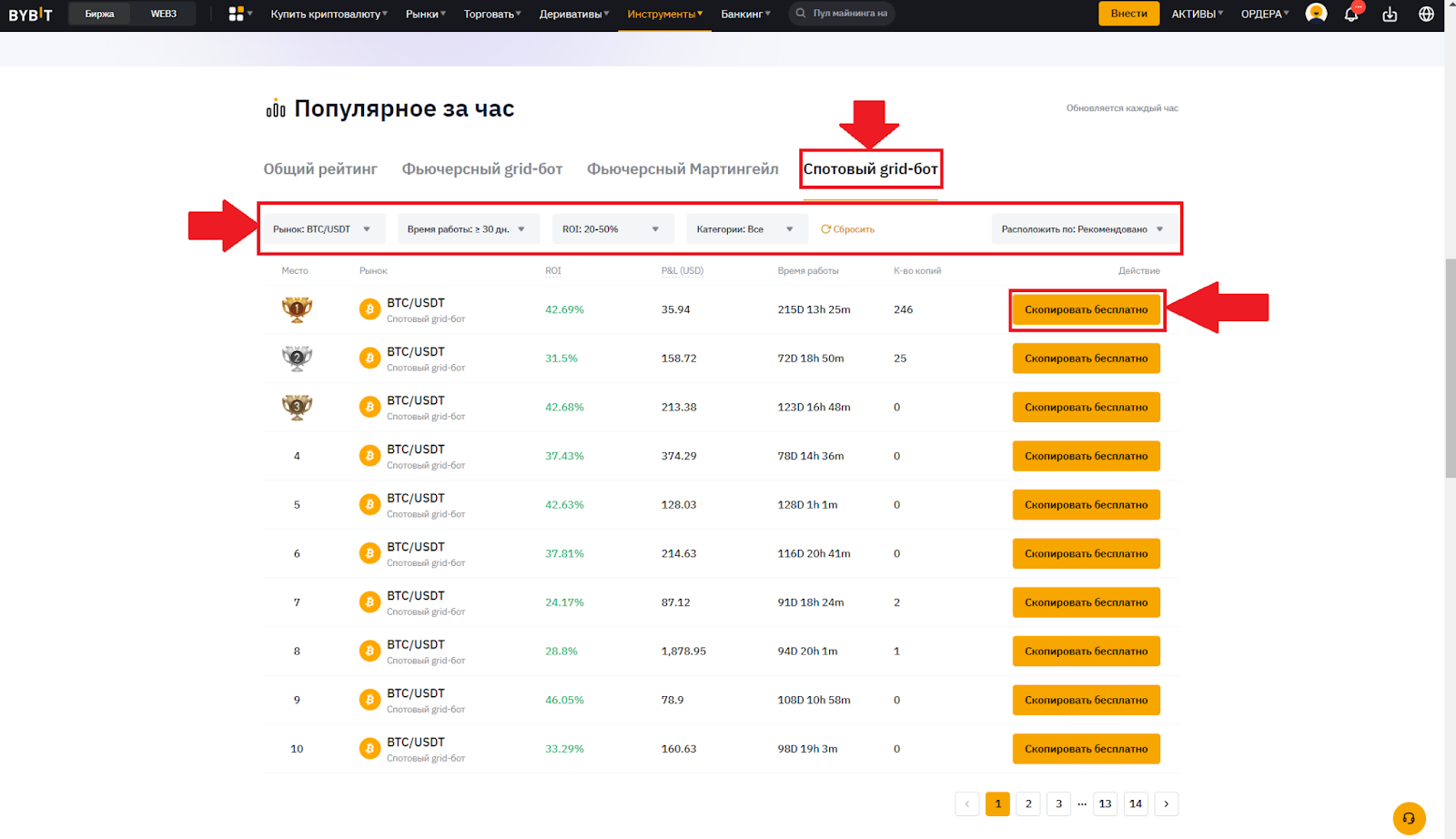Open the notifications bell icon
The width and height of the screenshot is (1456, 839).
(1353, 14)
